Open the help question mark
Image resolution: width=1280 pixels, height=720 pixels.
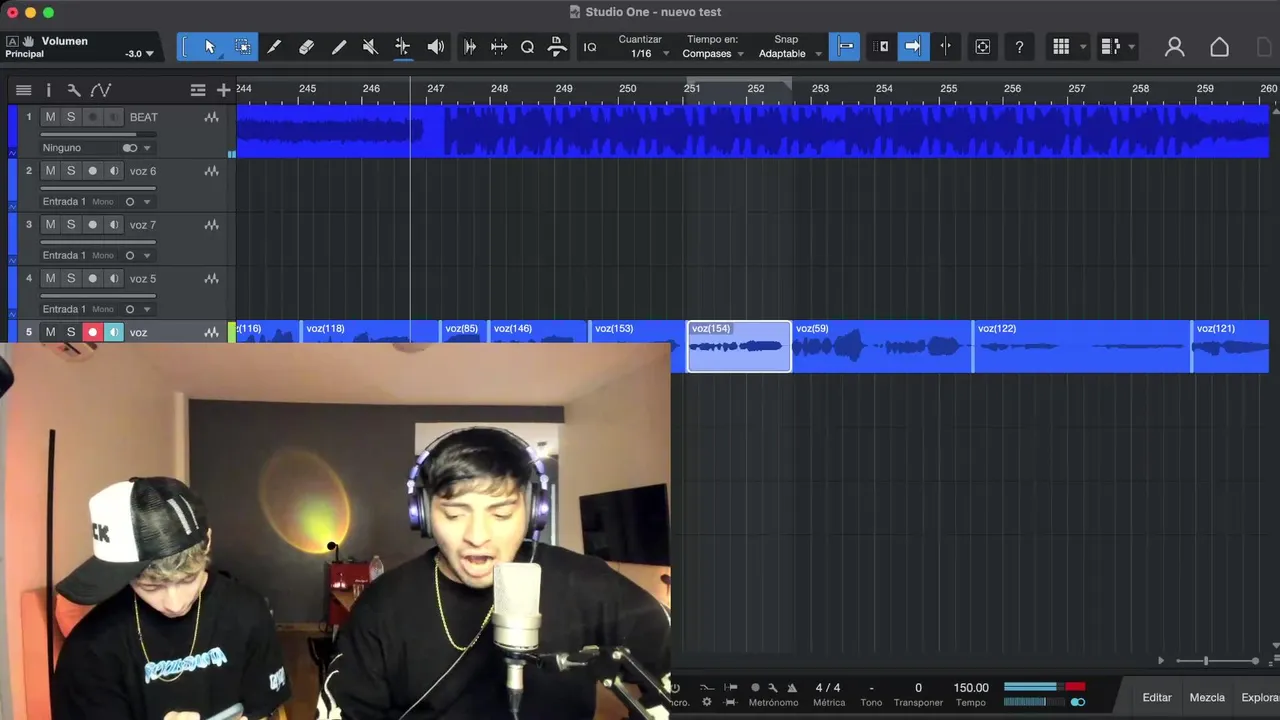point(1019,47)
